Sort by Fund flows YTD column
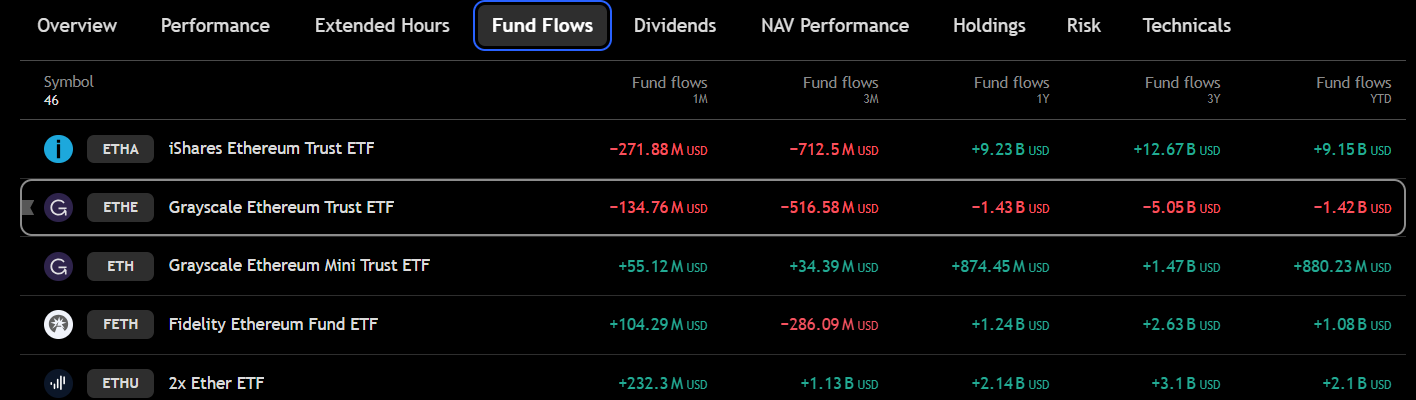 [x=1353, y=83]
